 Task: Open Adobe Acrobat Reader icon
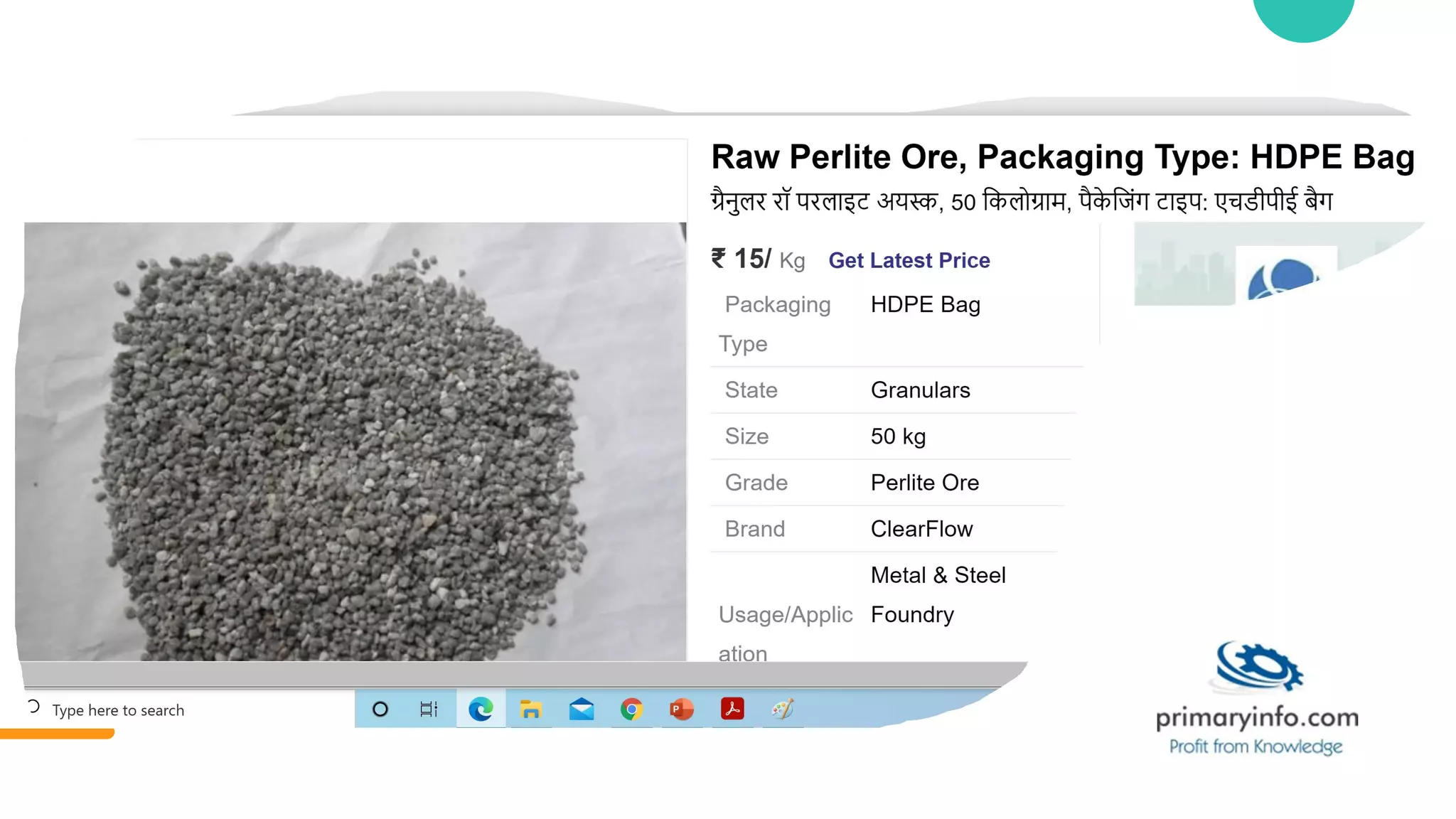[732, 709]
